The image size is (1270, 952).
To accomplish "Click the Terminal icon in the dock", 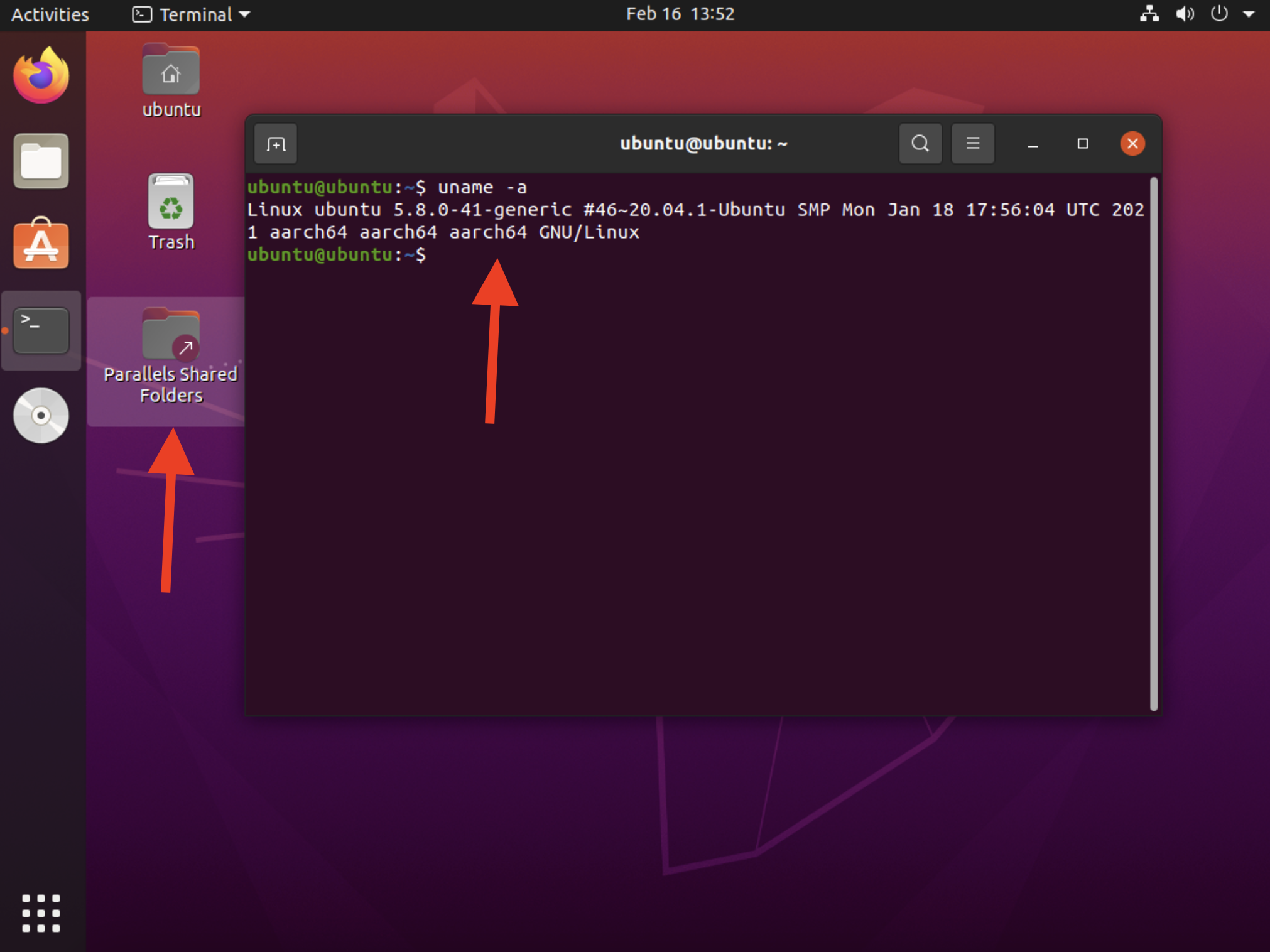I will [x=41, y=330].
